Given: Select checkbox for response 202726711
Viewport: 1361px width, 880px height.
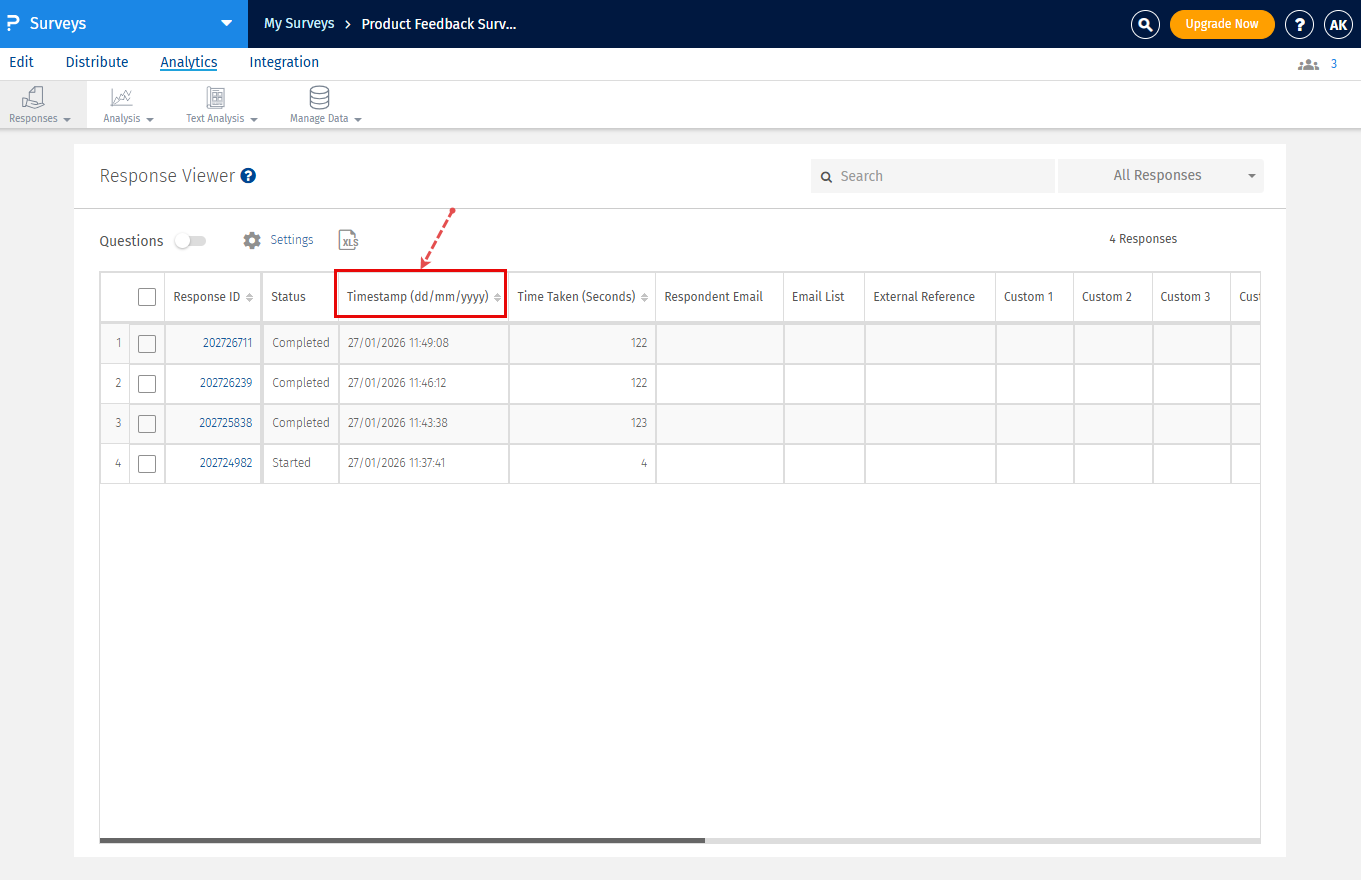Looking at the screenshot, I should tap(147, 343).
